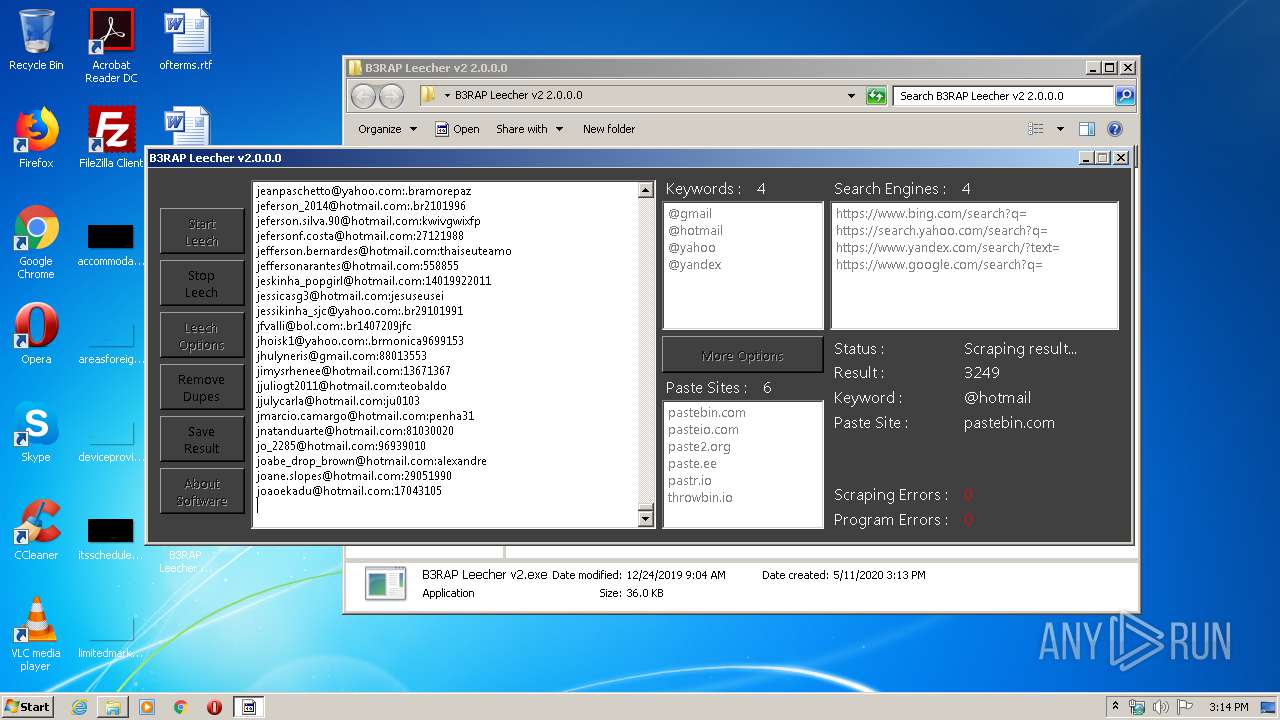Select paste2.org in Paste Sites list
This screenshot has width=1280, height=720.
pos(699,447)
